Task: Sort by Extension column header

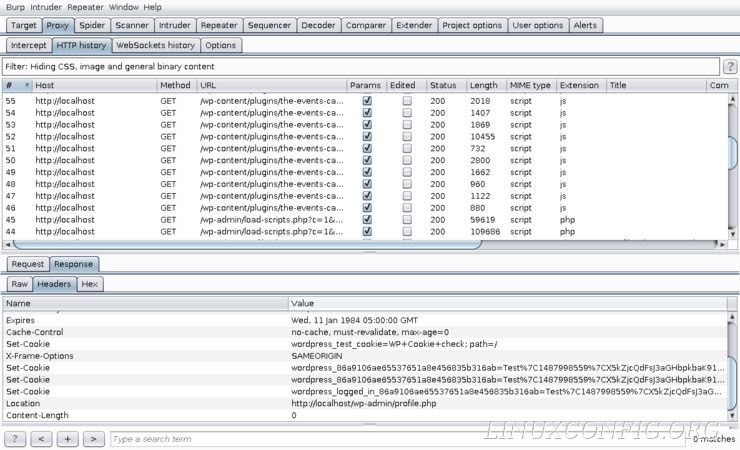Action: pyautogui.click(x=581, y=85)
